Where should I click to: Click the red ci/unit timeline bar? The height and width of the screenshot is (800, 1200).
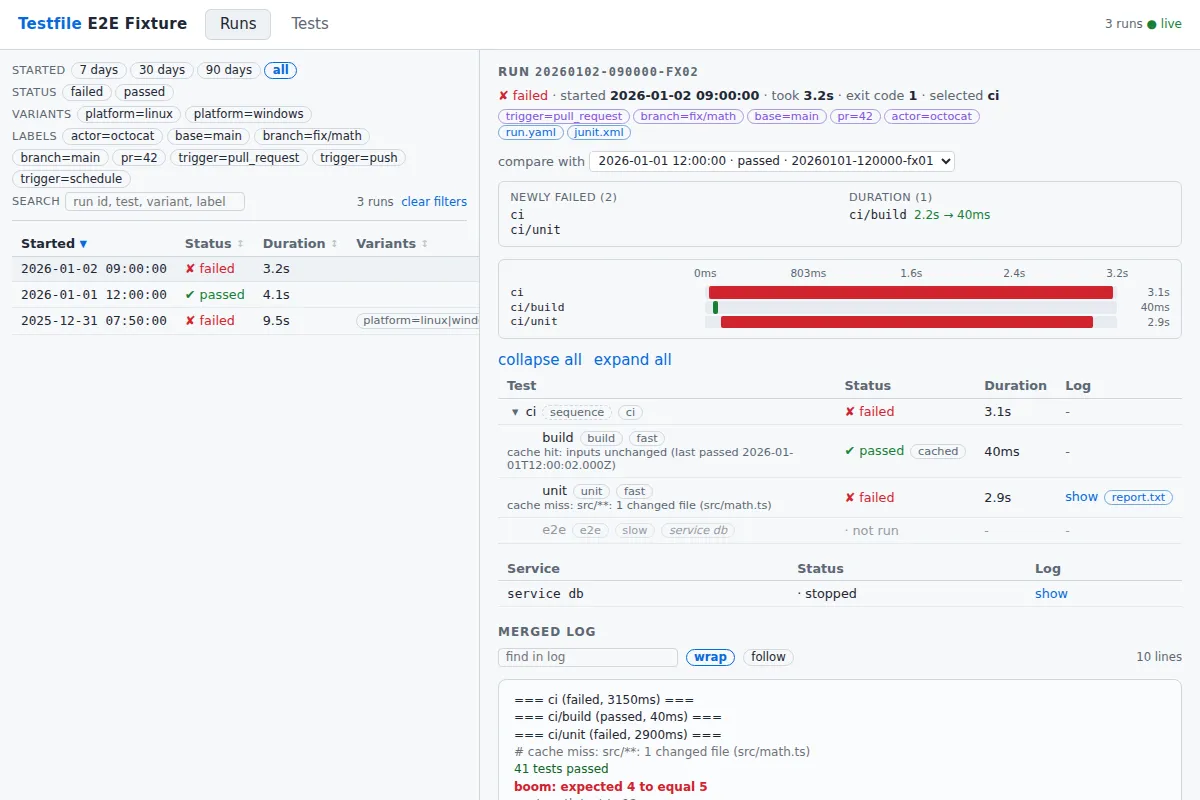click(x=907, y=322)
